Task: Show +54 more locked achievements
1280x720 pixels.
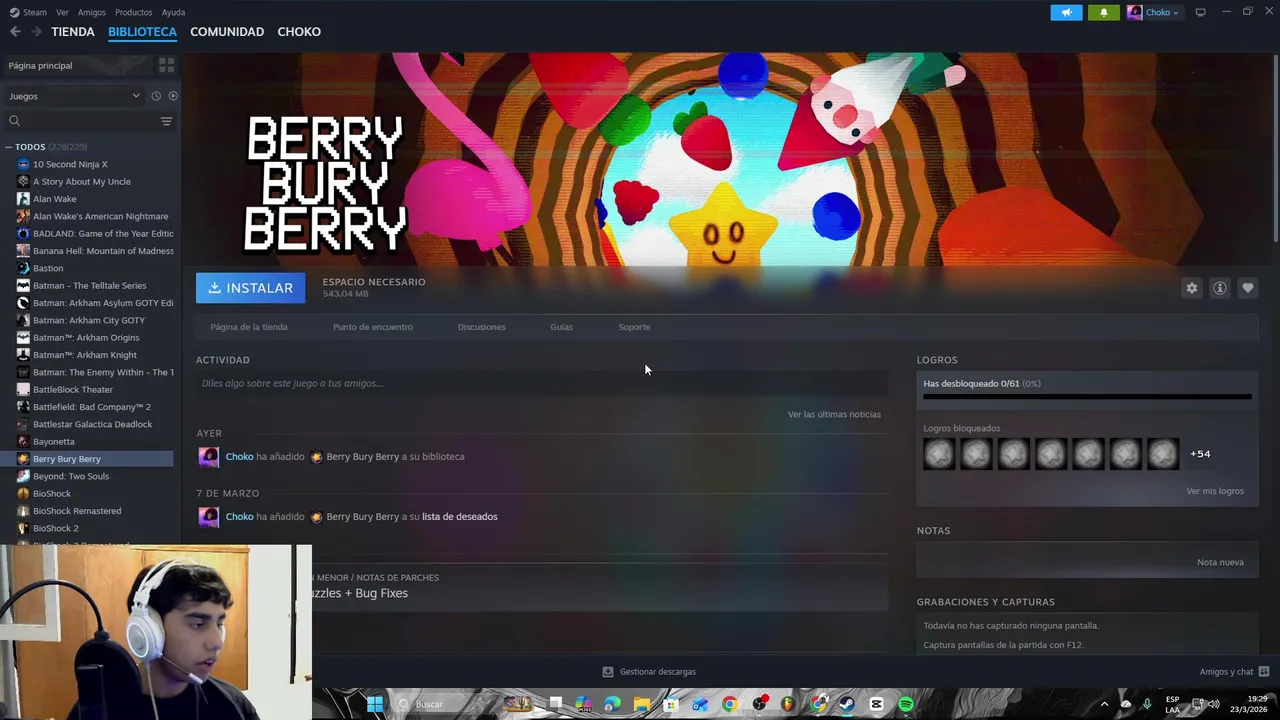Action: tap(1200, 454)
